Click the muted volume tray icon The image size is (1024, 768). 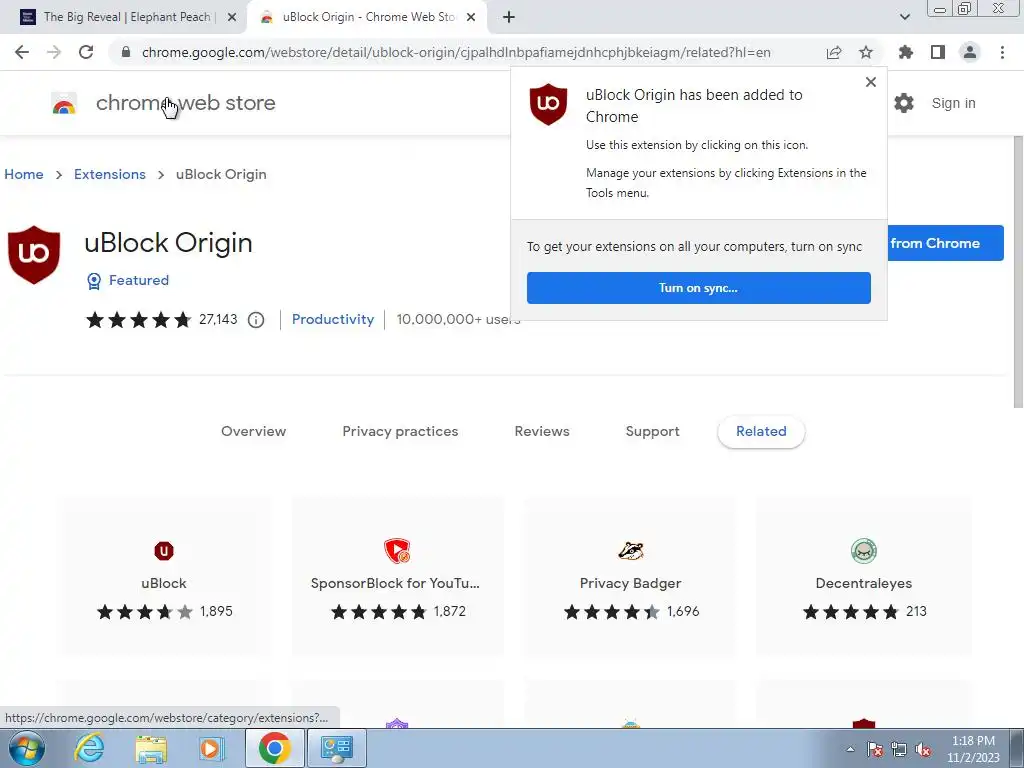pyautogui.click(x=923, y=749)
